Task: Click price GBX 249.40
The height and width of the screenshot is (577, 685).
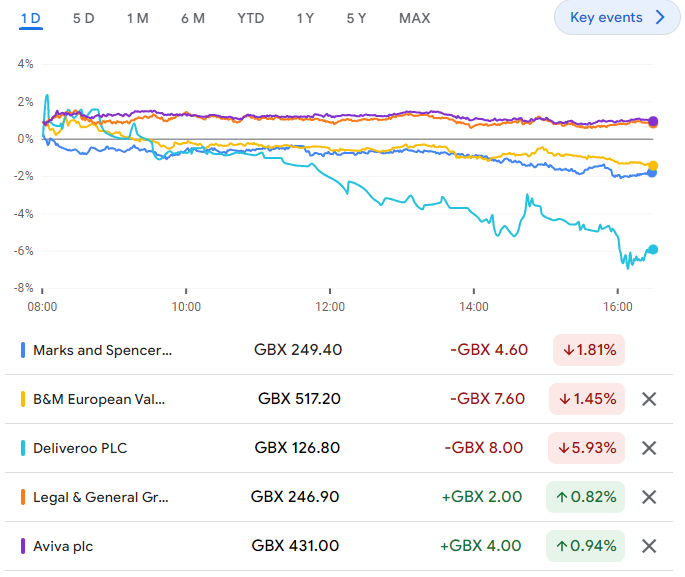Action: point(298,350)
